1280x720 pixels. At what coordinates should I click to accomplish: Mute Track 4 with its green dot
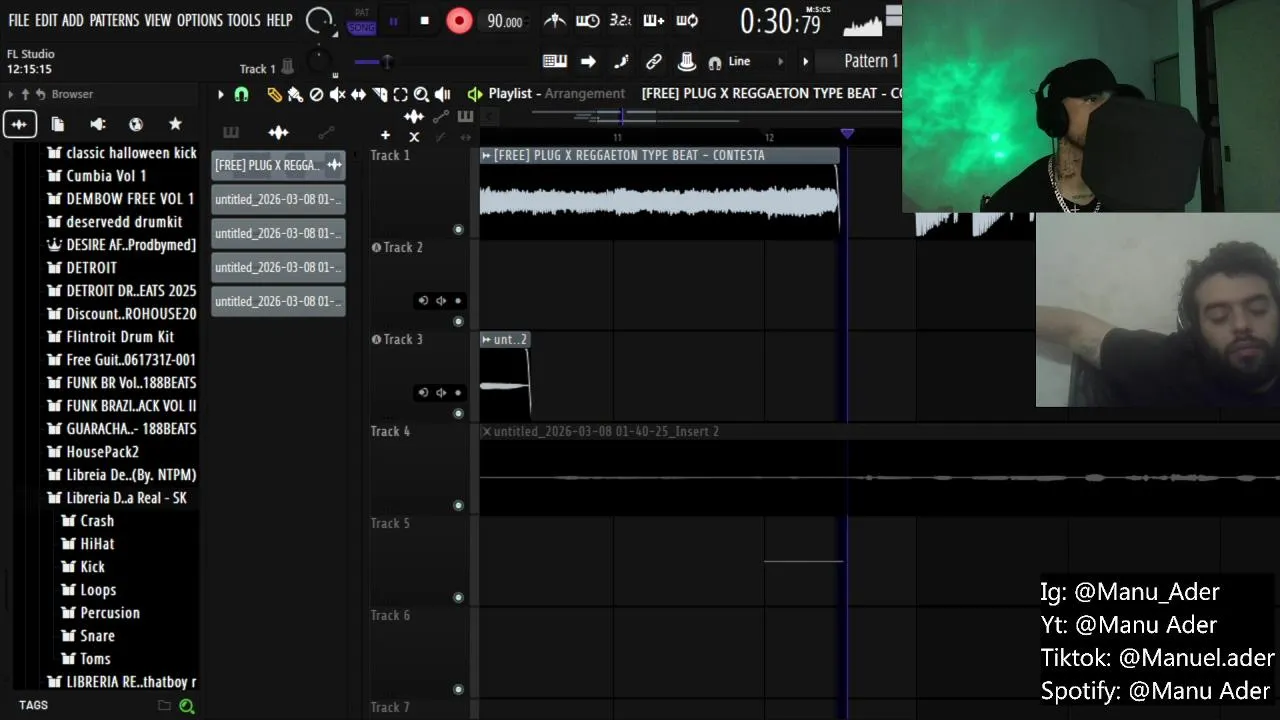(x=458, y=506)
